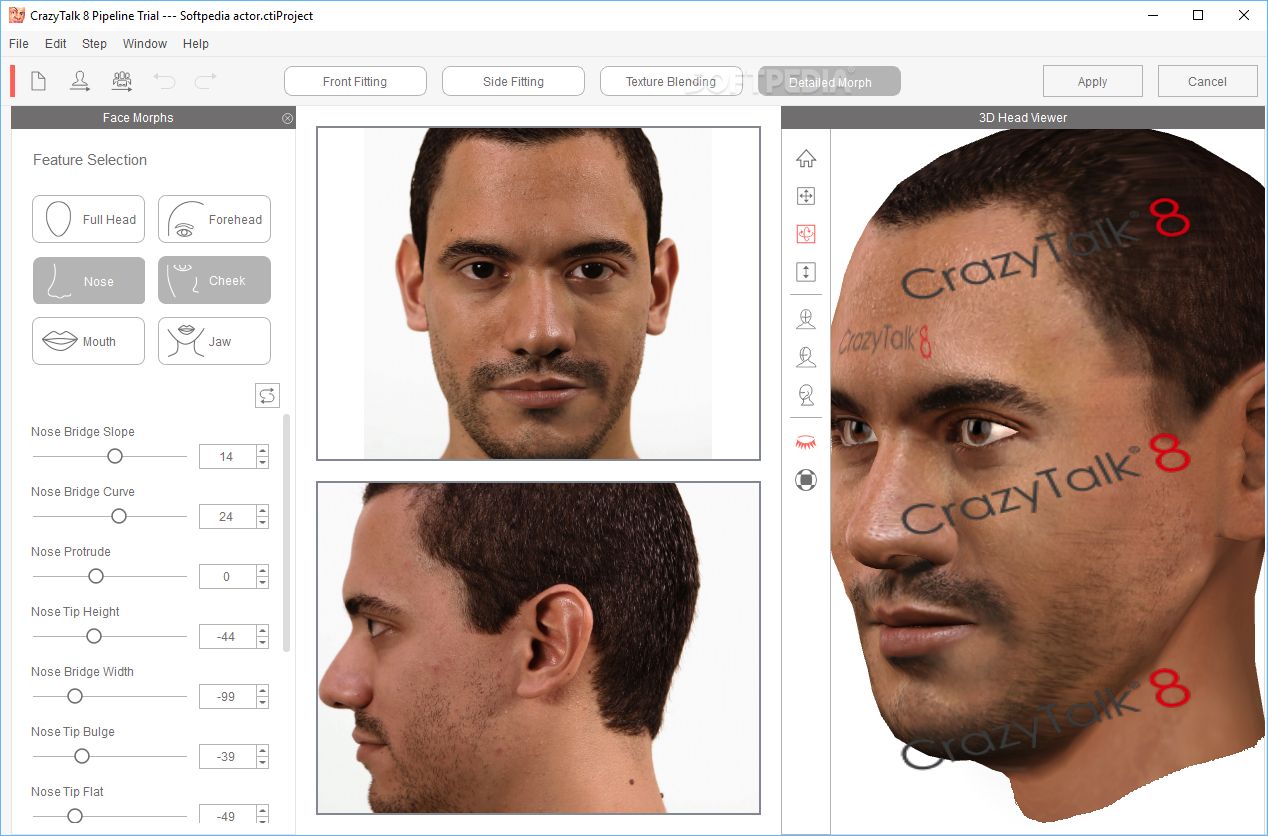The width and height of the screenshot is (1268, 836).
Task: Increase Nose Bridge Slope value with up arrow
Action: click(x=262, y=451)
